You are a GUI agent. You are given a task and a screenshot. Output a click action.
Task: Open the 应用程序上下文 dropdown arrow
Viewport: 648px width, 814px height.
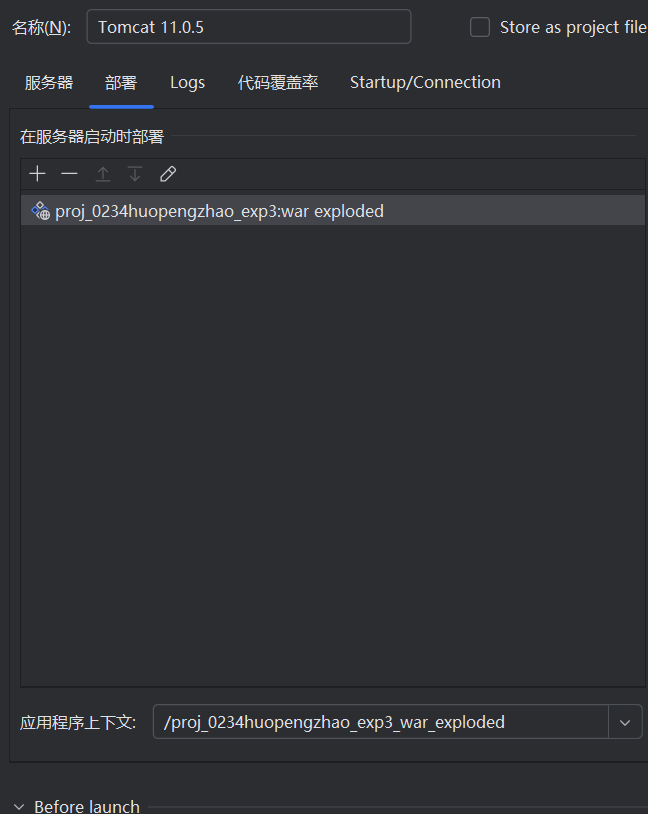click(625, 722)
